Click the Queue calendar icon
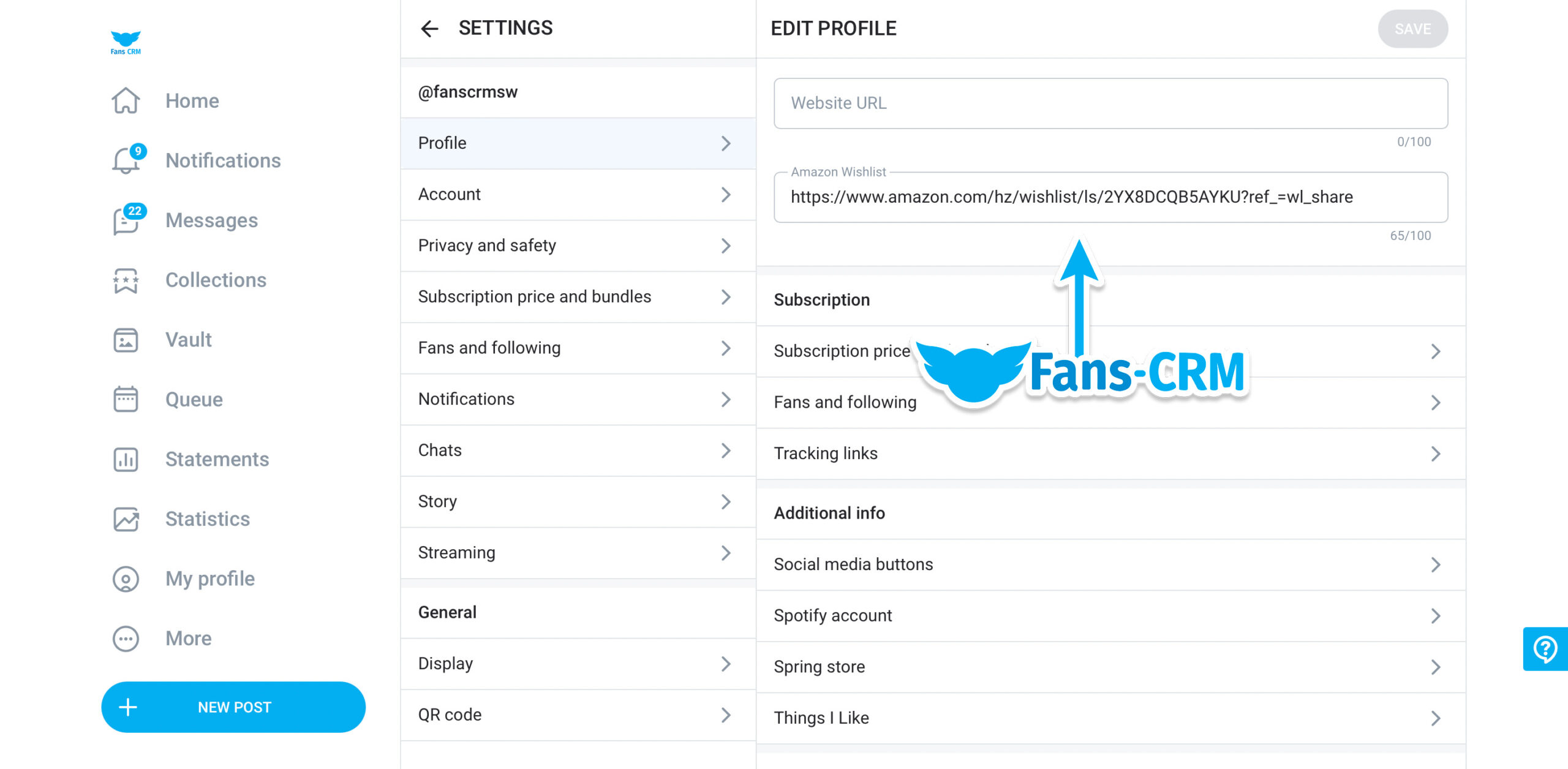The height and width of the screenshot is (769, 1568). pos(126,400)
